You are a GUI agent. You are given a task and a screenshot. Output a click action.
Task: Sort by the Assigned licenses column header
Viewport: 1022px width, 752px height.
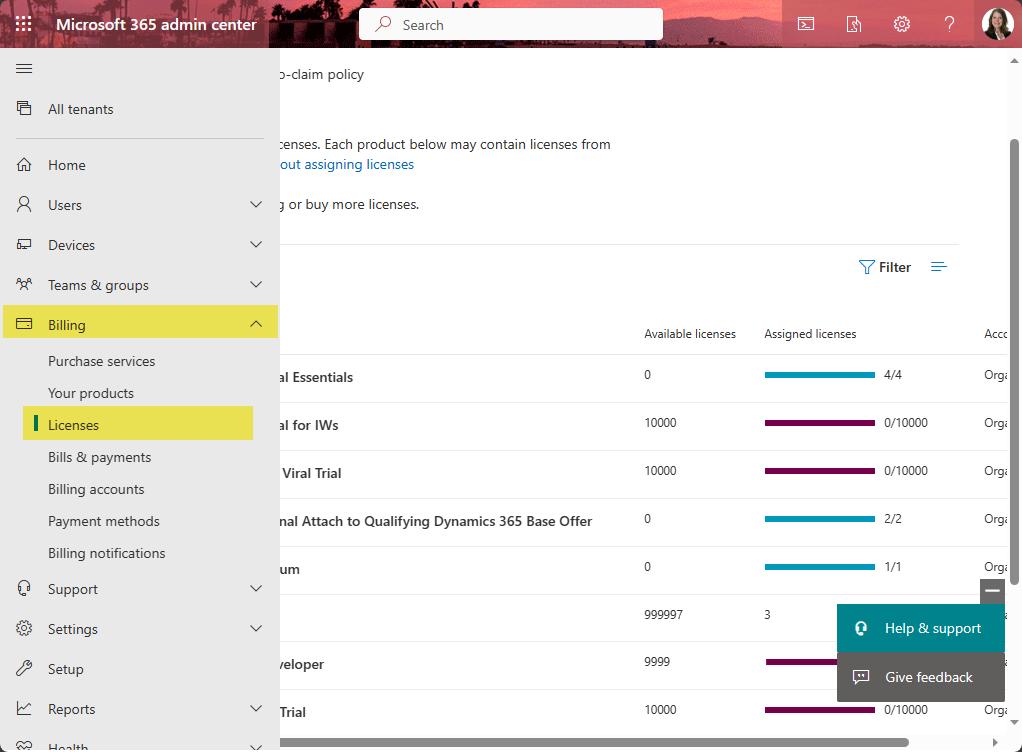[x=810, y=334]
